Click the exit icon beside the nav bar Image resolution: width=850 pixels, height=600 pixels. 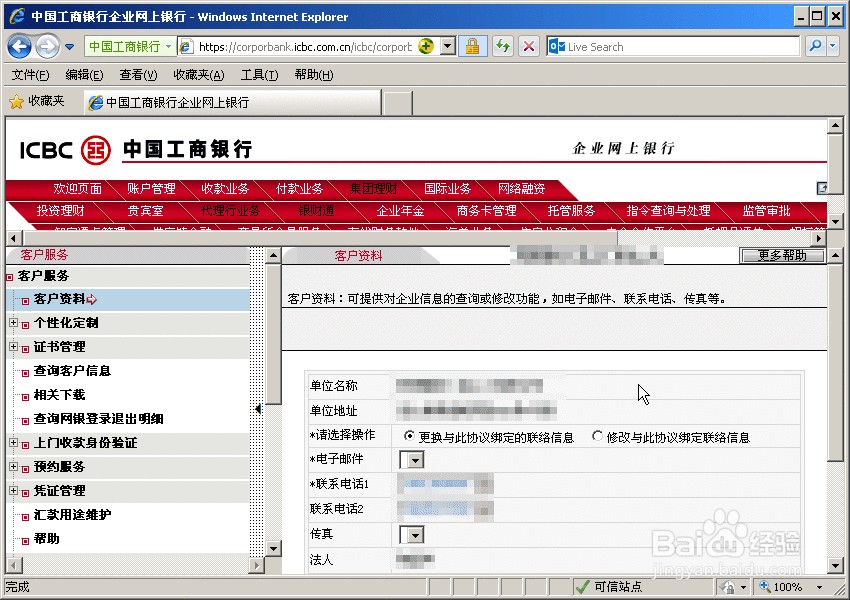822,189
